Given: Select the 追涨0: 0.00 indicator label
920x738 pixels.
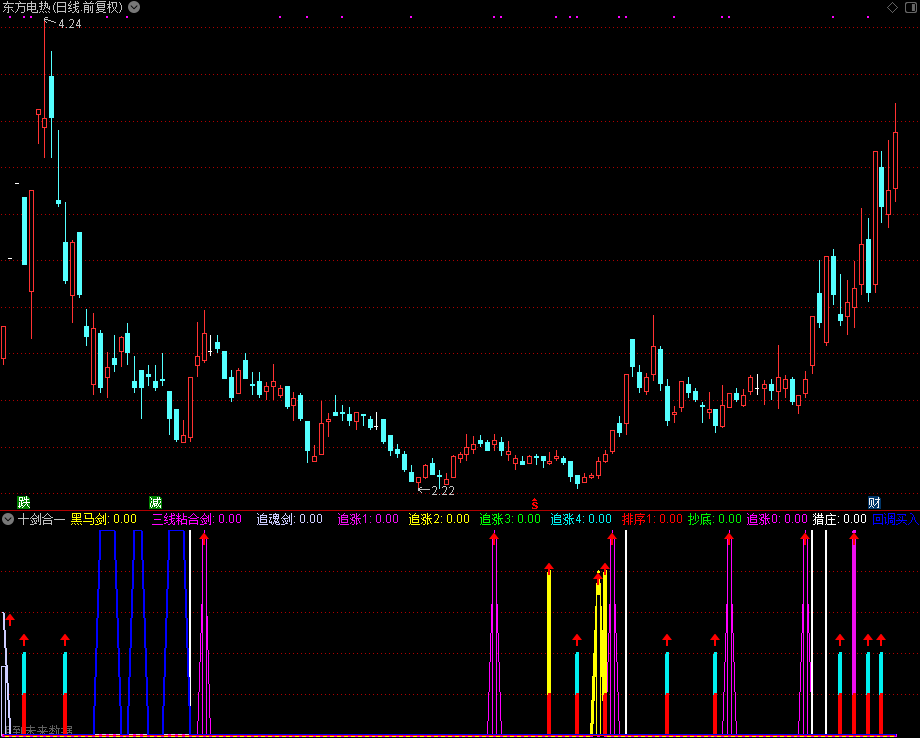Looking at the screenshot, I should click(x=777, y=519).
